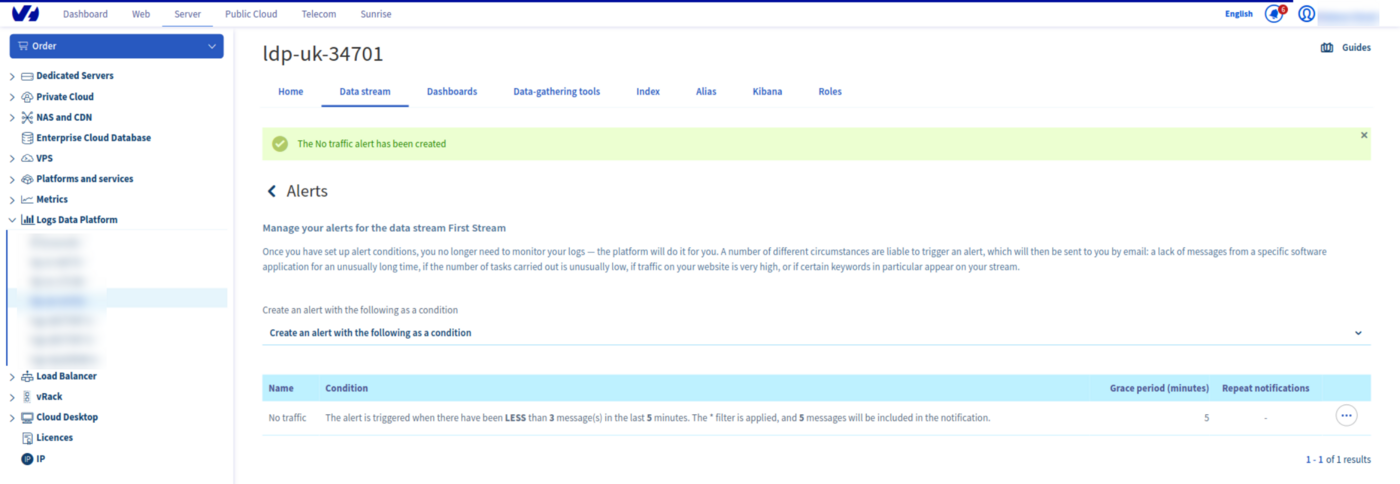Click the Licences icon in sidebar
The height and width of the screenshot is (484, 1400).
point(27,438)
